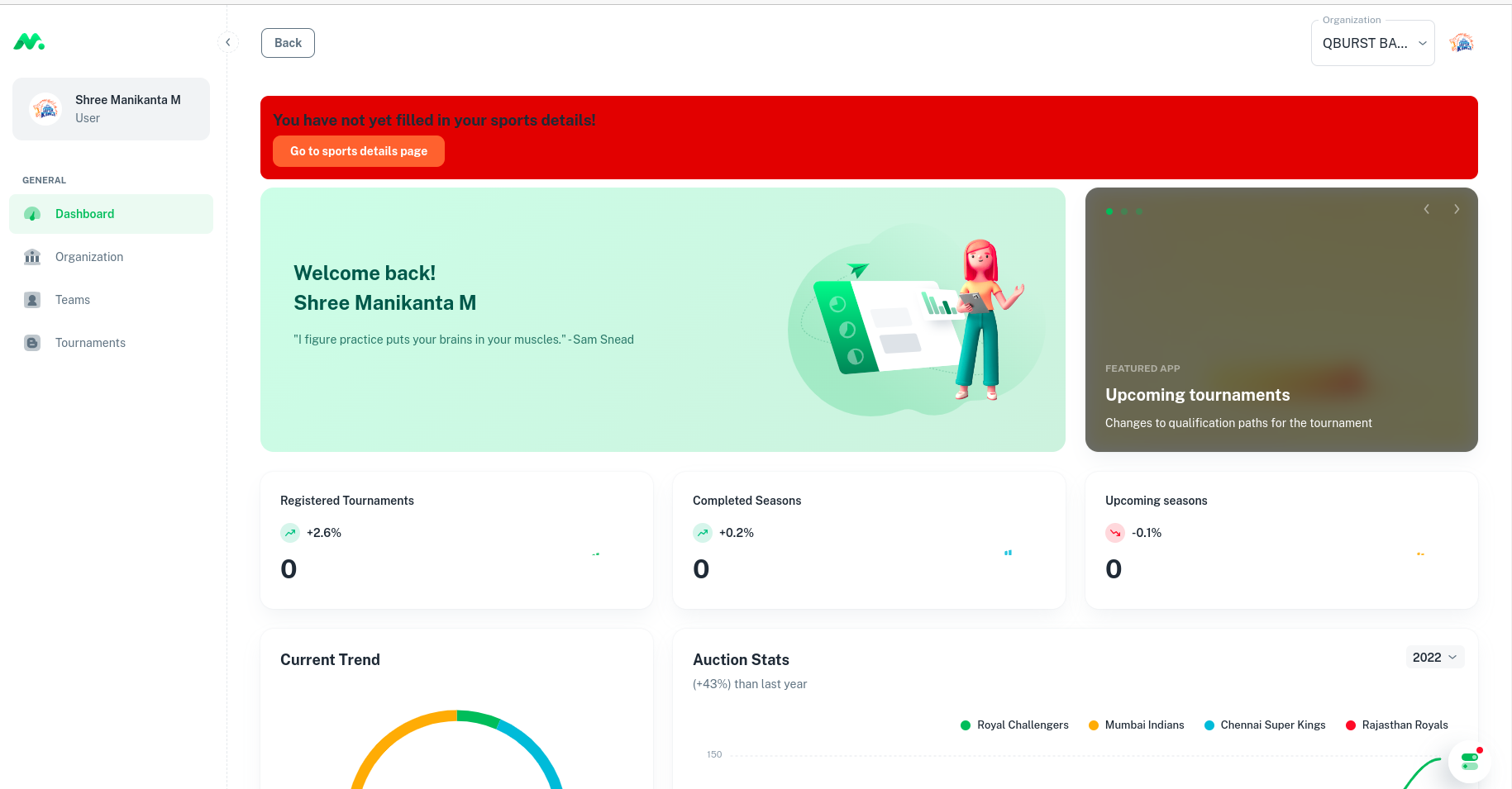The image size is (1512, 789).
Task: Click the Back button
Action: 288,43
